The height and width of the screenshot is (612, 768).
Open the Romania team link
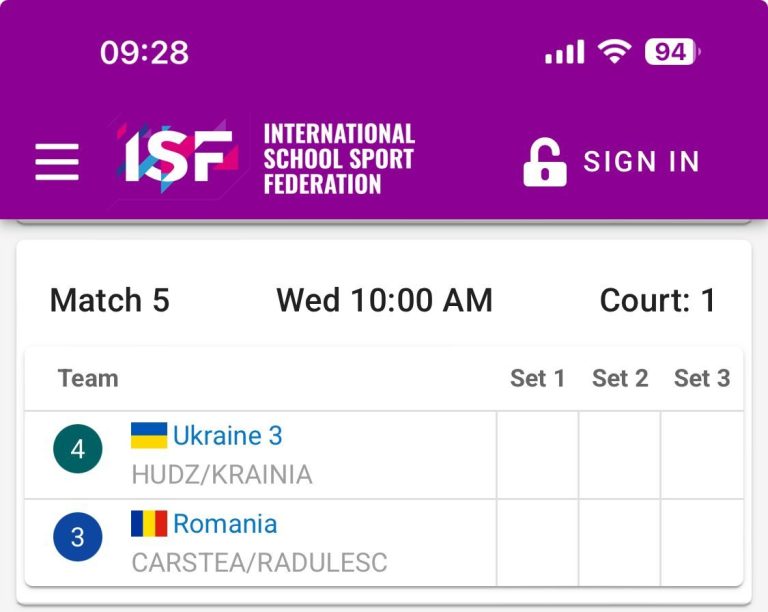coord(225,523)
